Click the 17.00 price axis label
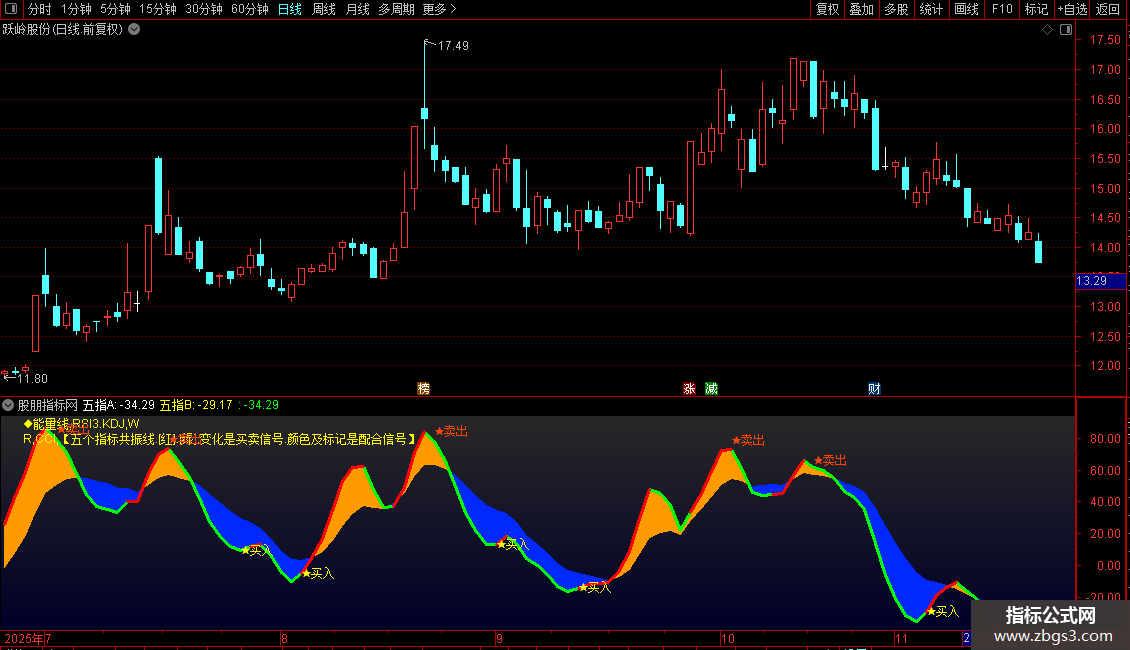 1105,70
